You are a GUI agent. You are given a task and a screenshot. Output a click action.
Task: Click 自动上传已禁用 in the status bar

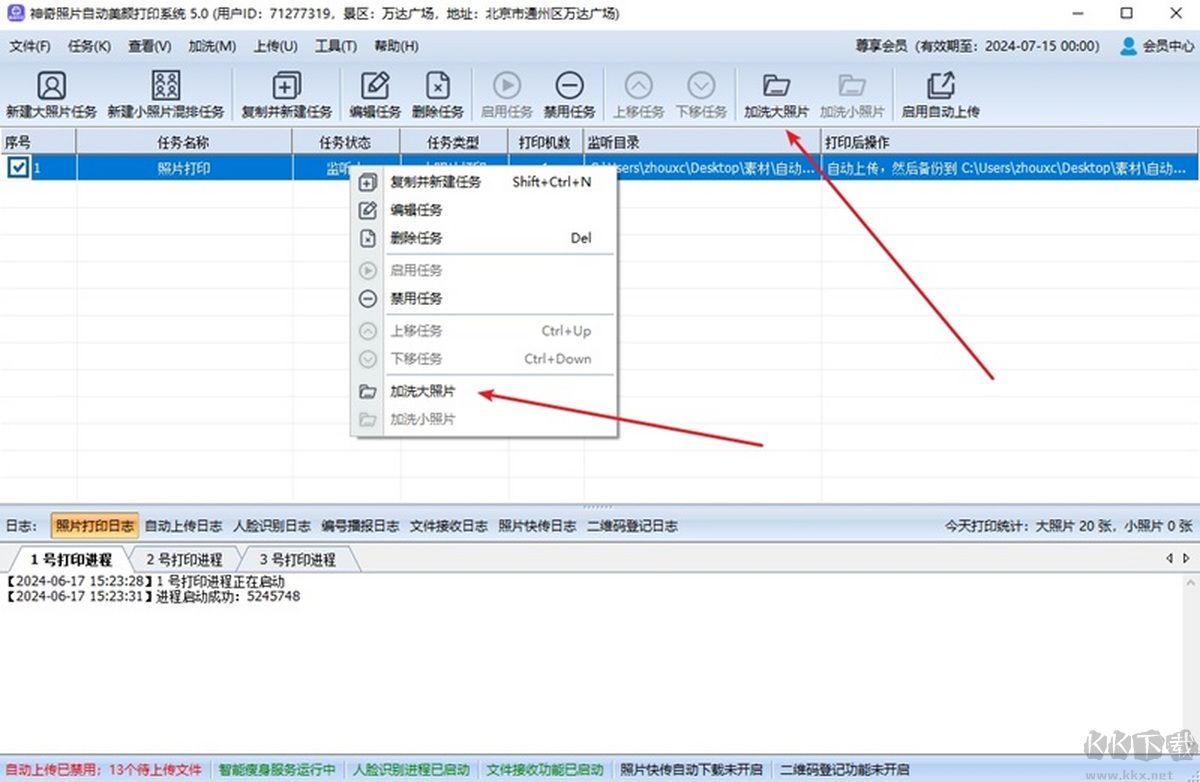pyautogui.click(x=55, y=770)
